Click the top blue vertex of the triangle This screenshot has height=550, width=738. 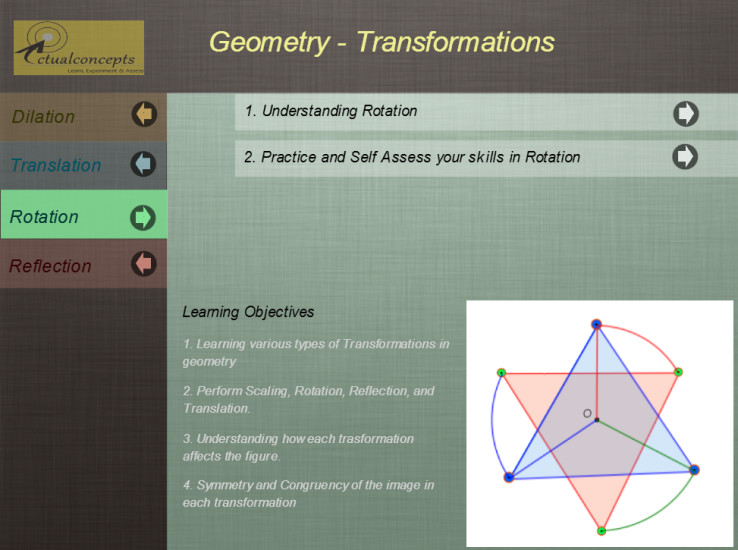[596, 324]
